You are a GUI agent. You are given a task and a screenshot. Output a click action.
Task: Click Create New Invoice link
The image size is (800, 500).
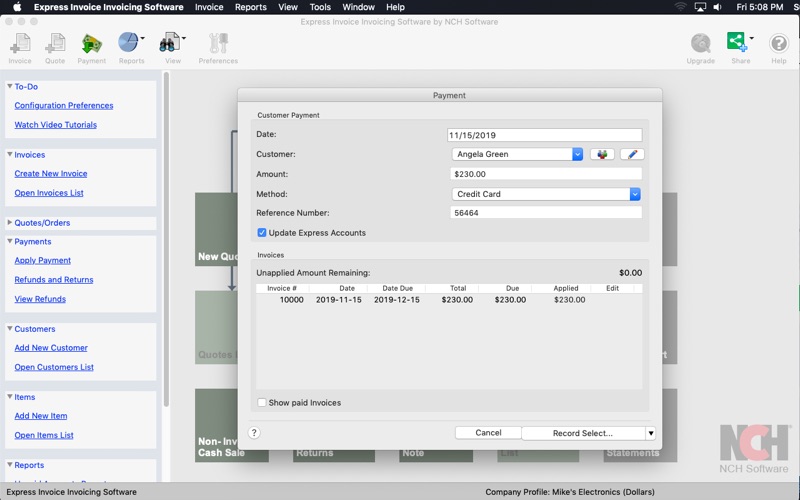point(51,173)
